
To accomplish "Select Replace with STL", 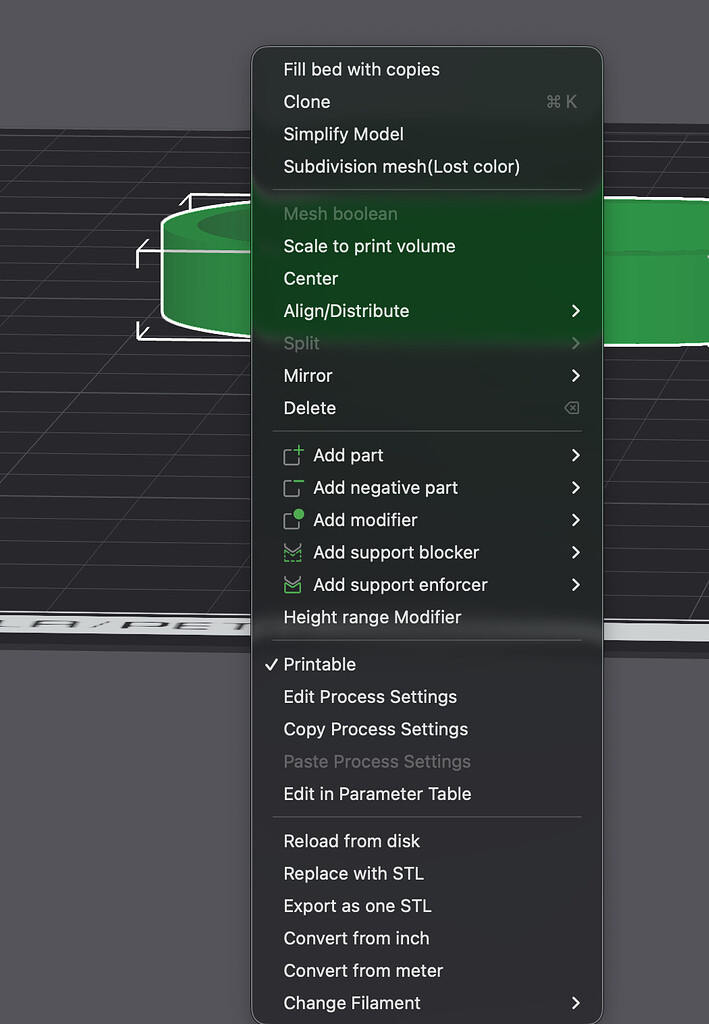I will pos(353,874).
